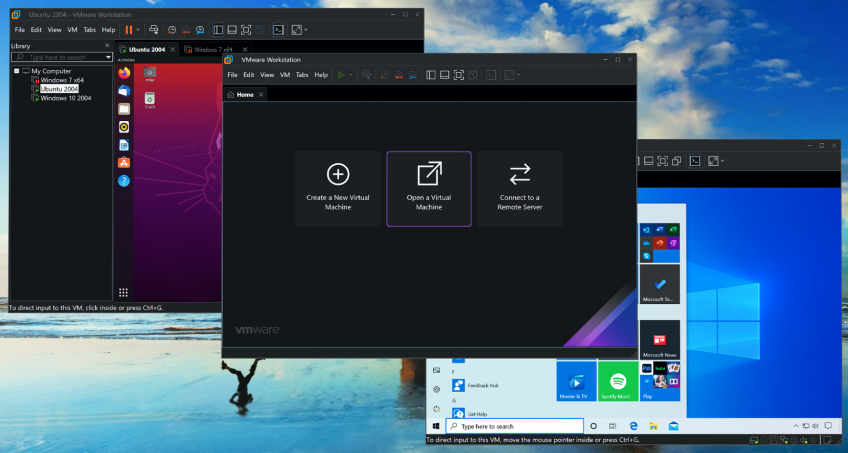Viewport: 848px width, 453px height.
Task: Open Task View in Windows 10 taskbar
Action: click(x=612, y=426)
